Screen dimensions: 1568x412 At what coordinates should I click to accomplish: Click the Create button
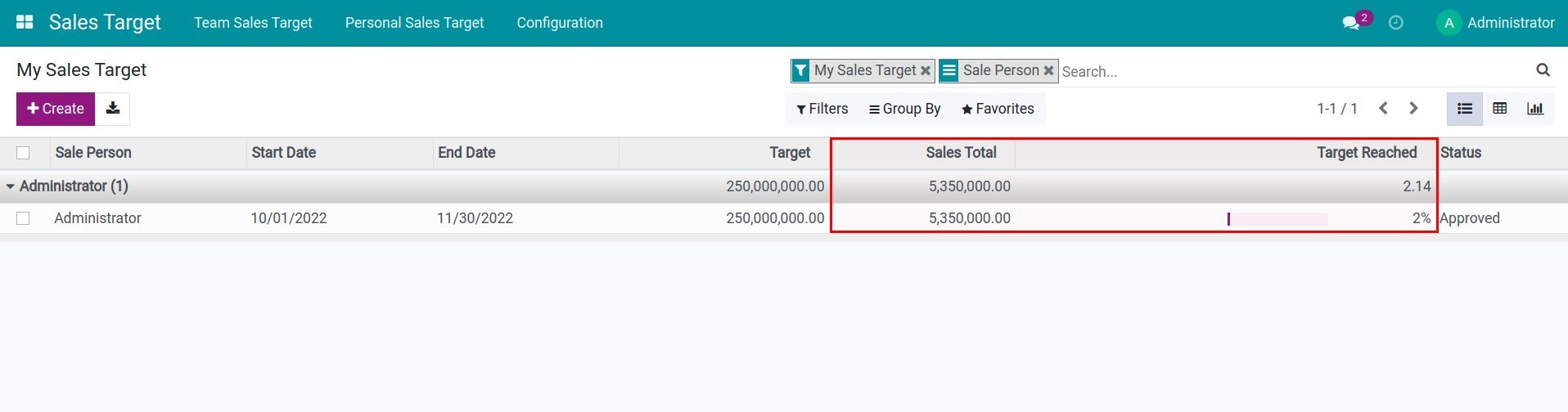click(x=56, y=109)
